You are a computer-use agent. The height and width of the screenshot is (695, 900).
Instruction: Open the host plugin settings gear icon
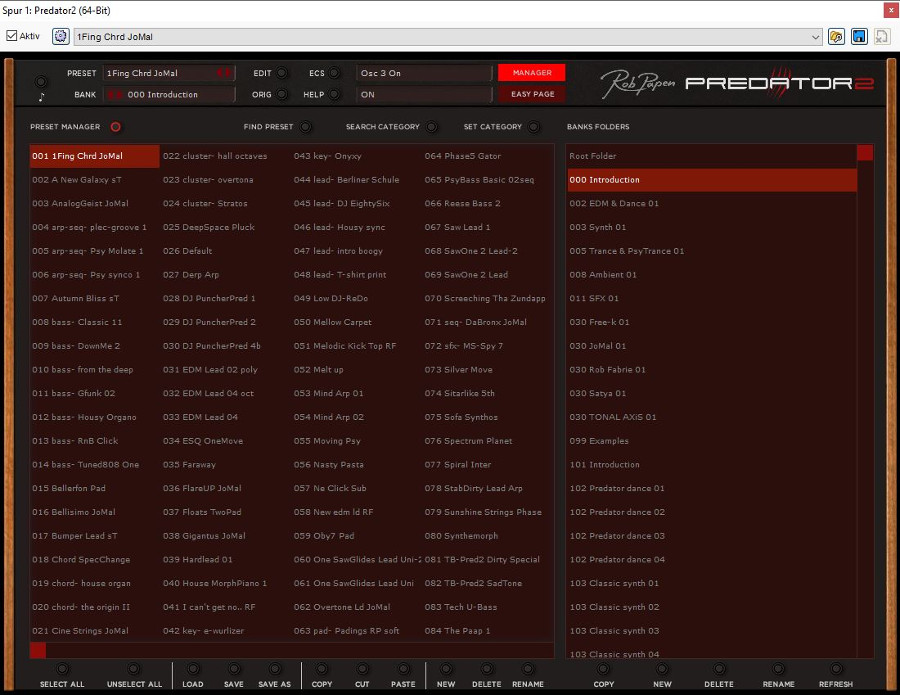point(60,36)
